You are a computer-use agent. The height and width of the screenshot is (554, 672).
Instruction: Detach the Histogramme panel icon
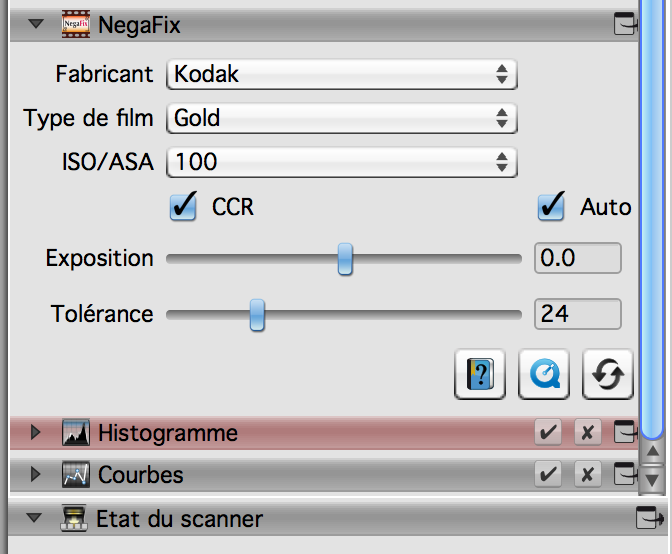tap(626, 433)
